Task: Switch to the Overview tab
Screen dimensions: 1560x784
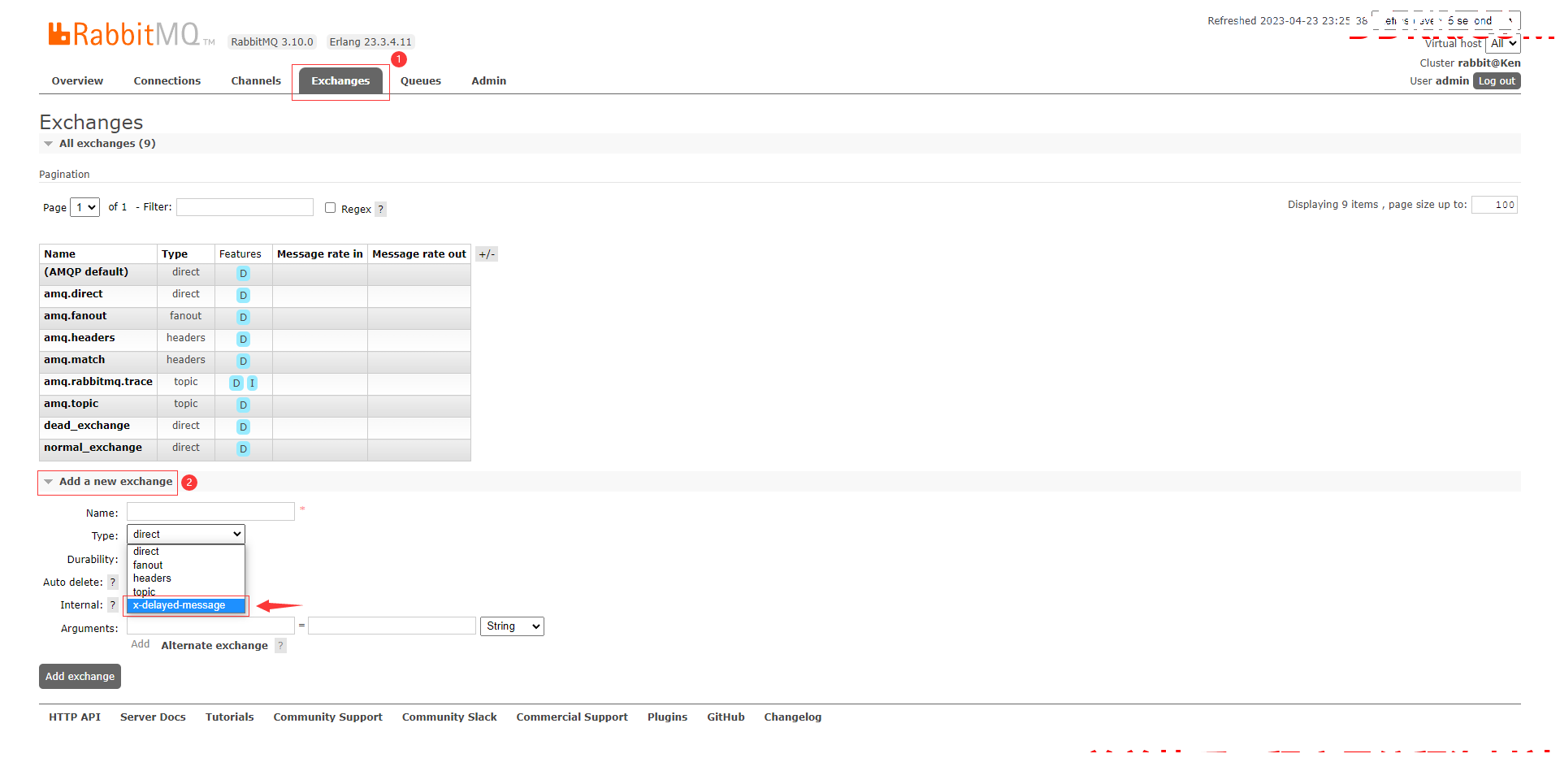Action: [x=77, y=81]
